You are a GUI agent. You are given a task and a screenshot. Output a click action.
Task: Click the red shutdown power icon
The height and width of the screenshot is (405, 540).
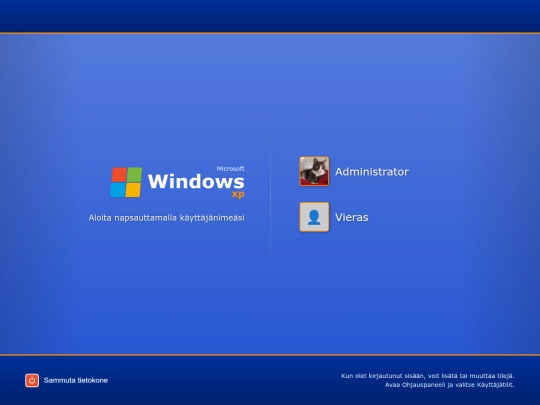[x=32, y=381]
